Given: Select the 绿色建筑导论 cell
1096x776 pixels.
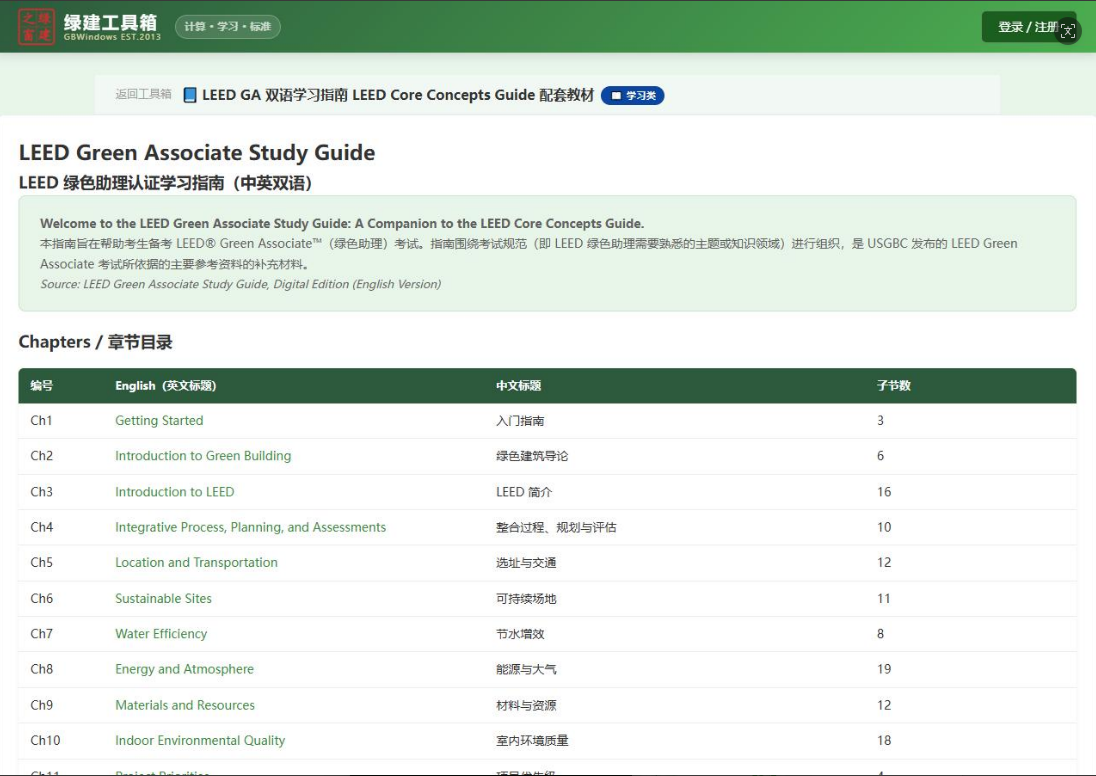Looking at the screenshot, I should 532,457.
